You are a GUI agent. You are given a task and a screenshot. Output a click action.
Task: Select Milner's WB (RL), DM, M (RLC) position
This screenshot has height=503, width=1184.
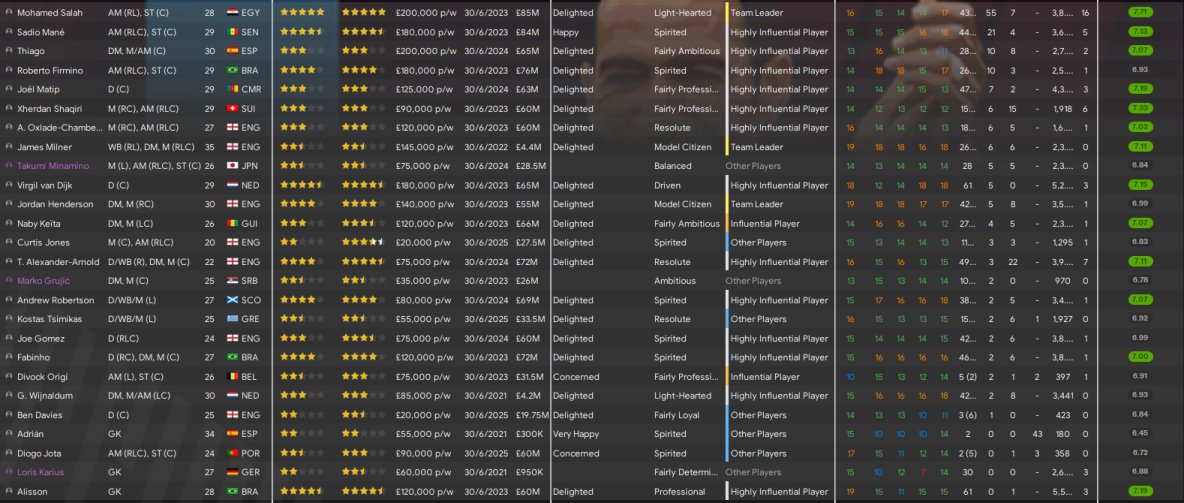151,147
